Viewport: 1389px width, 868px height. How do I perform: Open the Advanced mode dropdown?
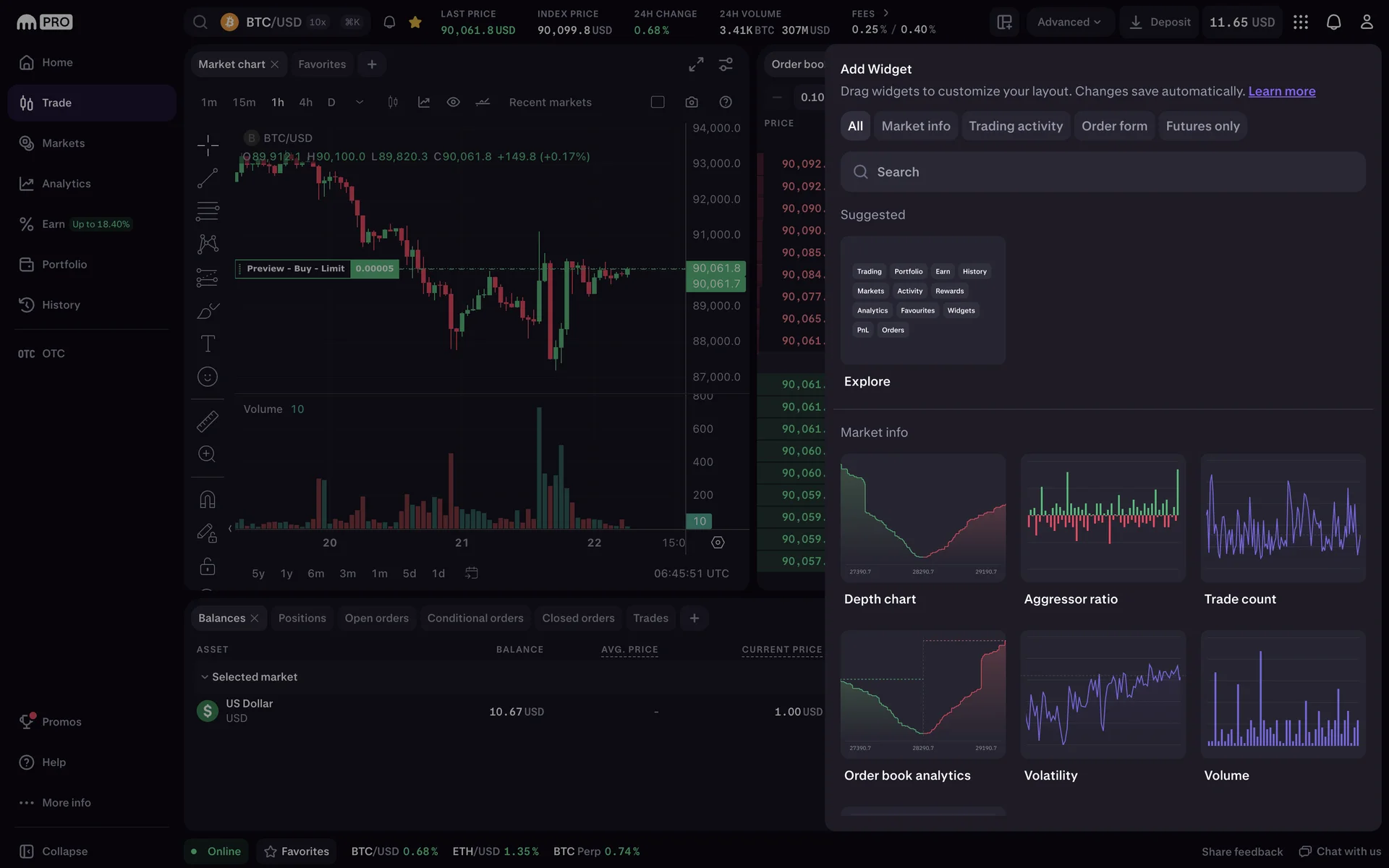click(1069, 22)
